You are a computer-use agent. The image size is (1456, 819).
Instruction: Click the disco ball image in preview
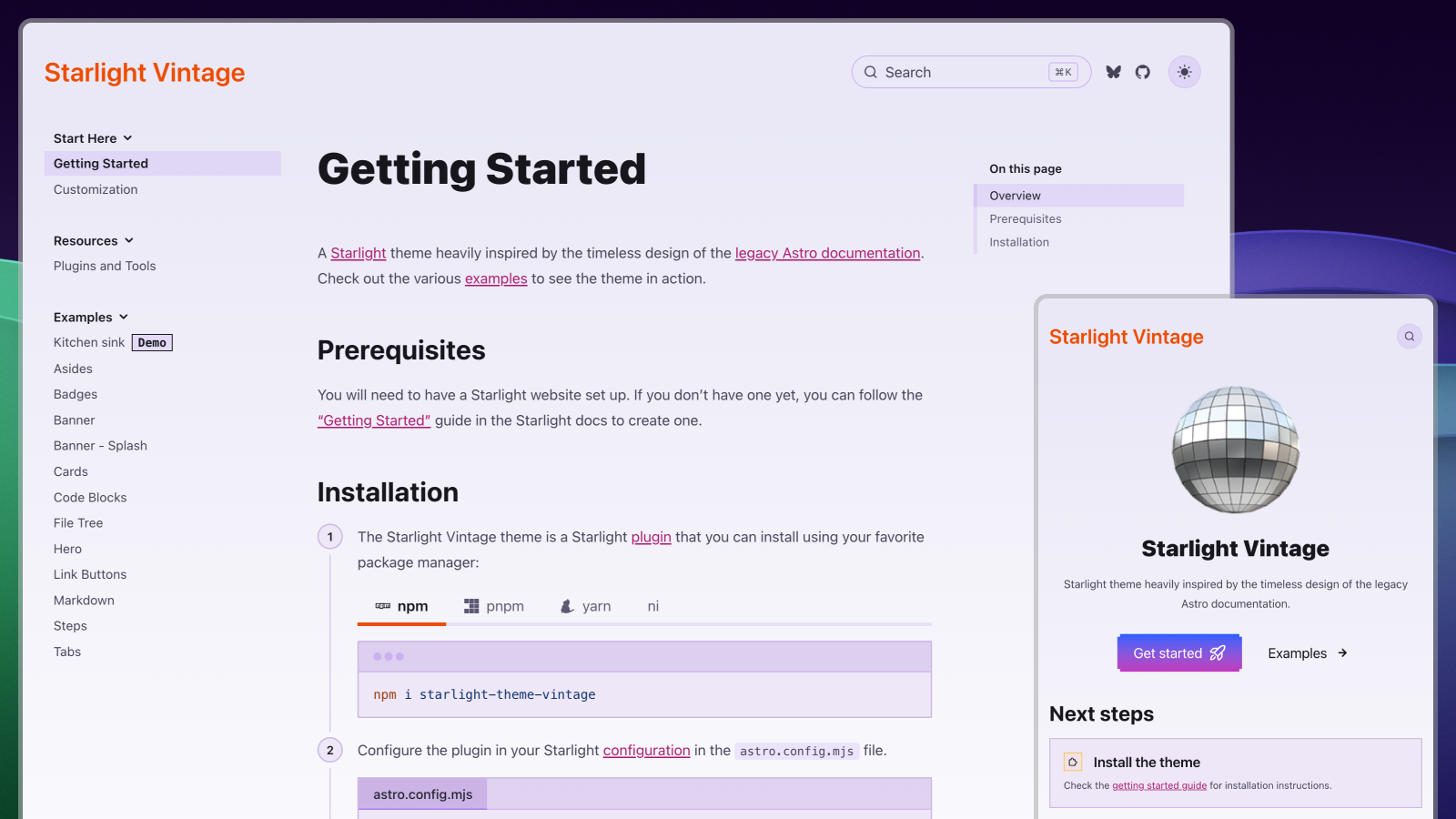coord(1236,450)
